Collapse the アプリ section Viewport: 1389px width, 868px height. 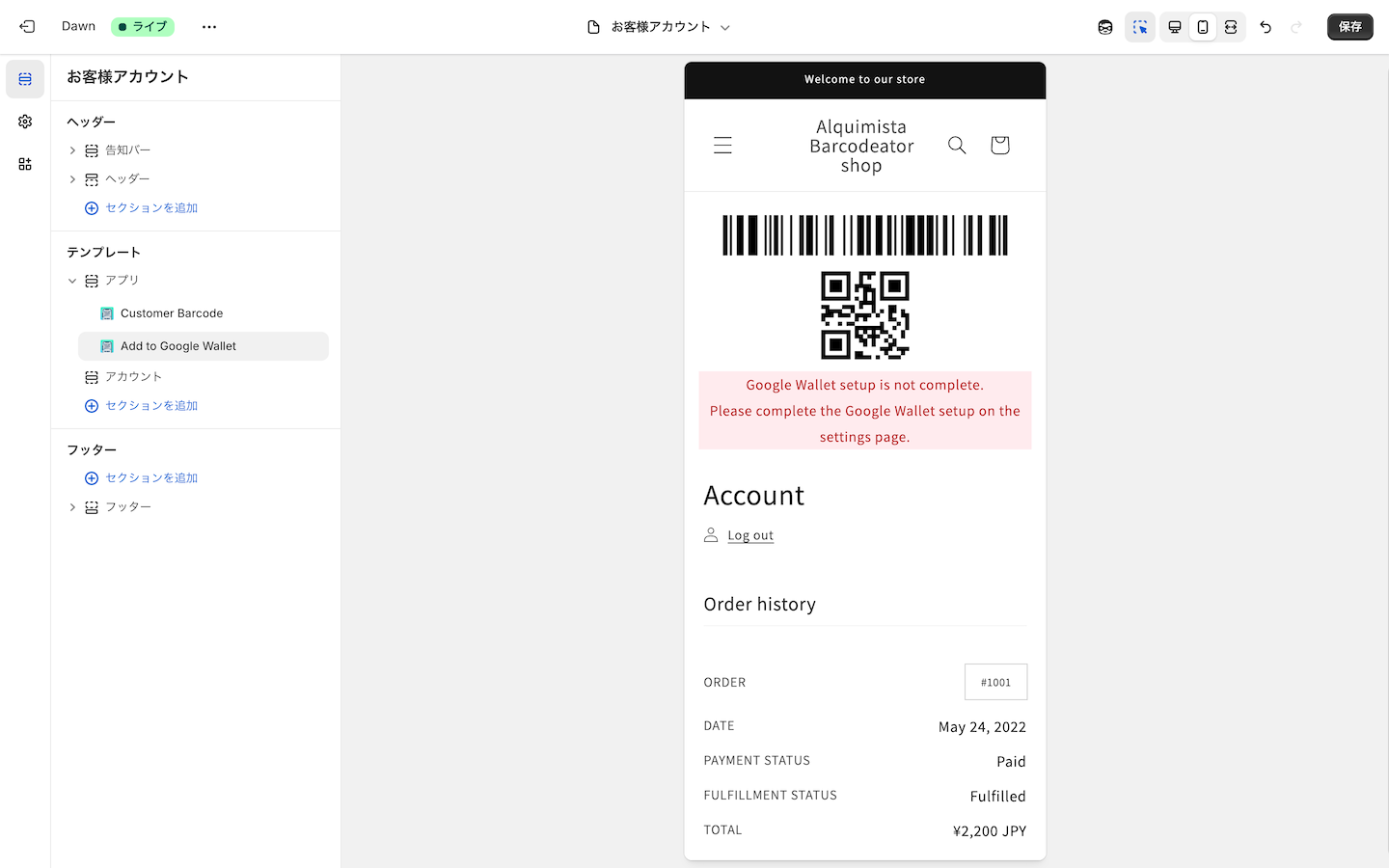point(72,281)
